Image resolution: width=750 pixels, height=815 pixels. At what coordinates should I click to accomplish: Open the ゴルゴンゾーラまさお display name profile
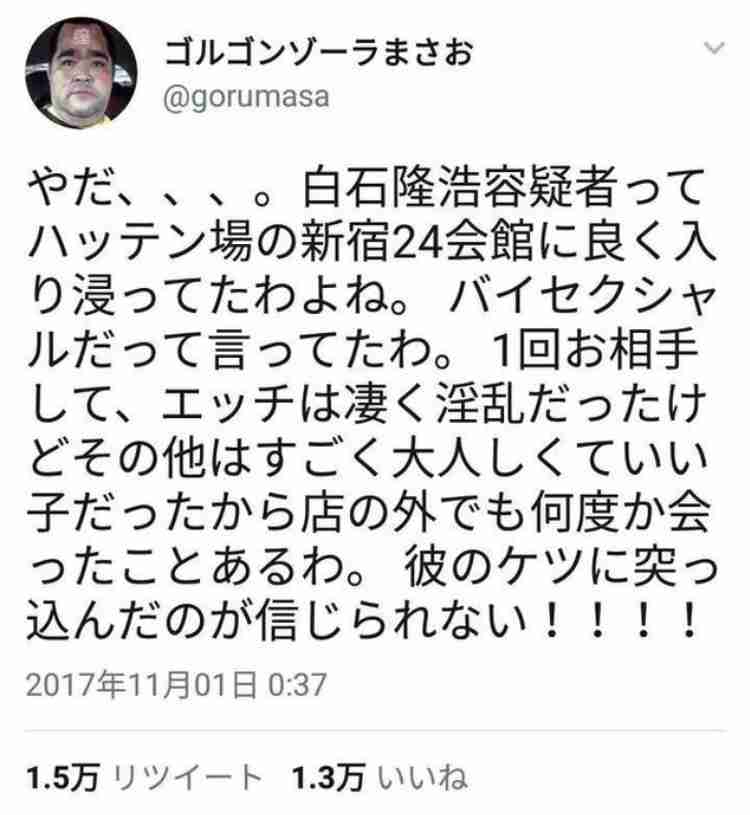[x=318, y=52]
